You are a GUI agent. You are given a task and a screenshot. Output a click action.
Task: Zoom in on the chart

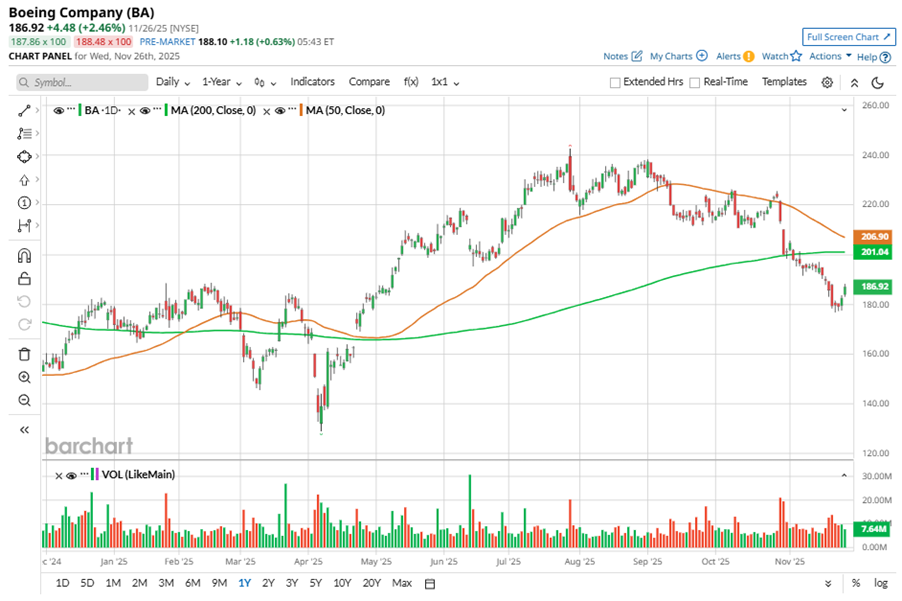tap(24, 377)
